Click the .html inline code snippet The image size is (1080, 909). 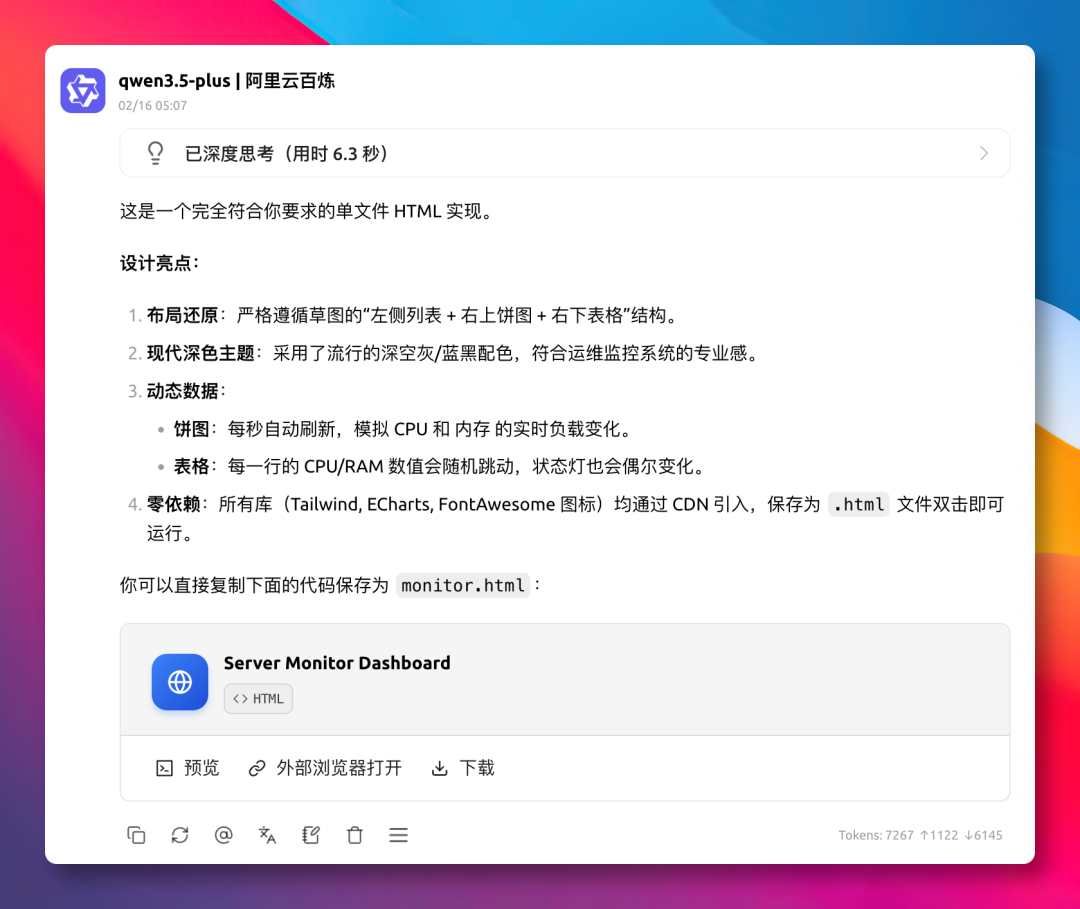coord(858,505)
